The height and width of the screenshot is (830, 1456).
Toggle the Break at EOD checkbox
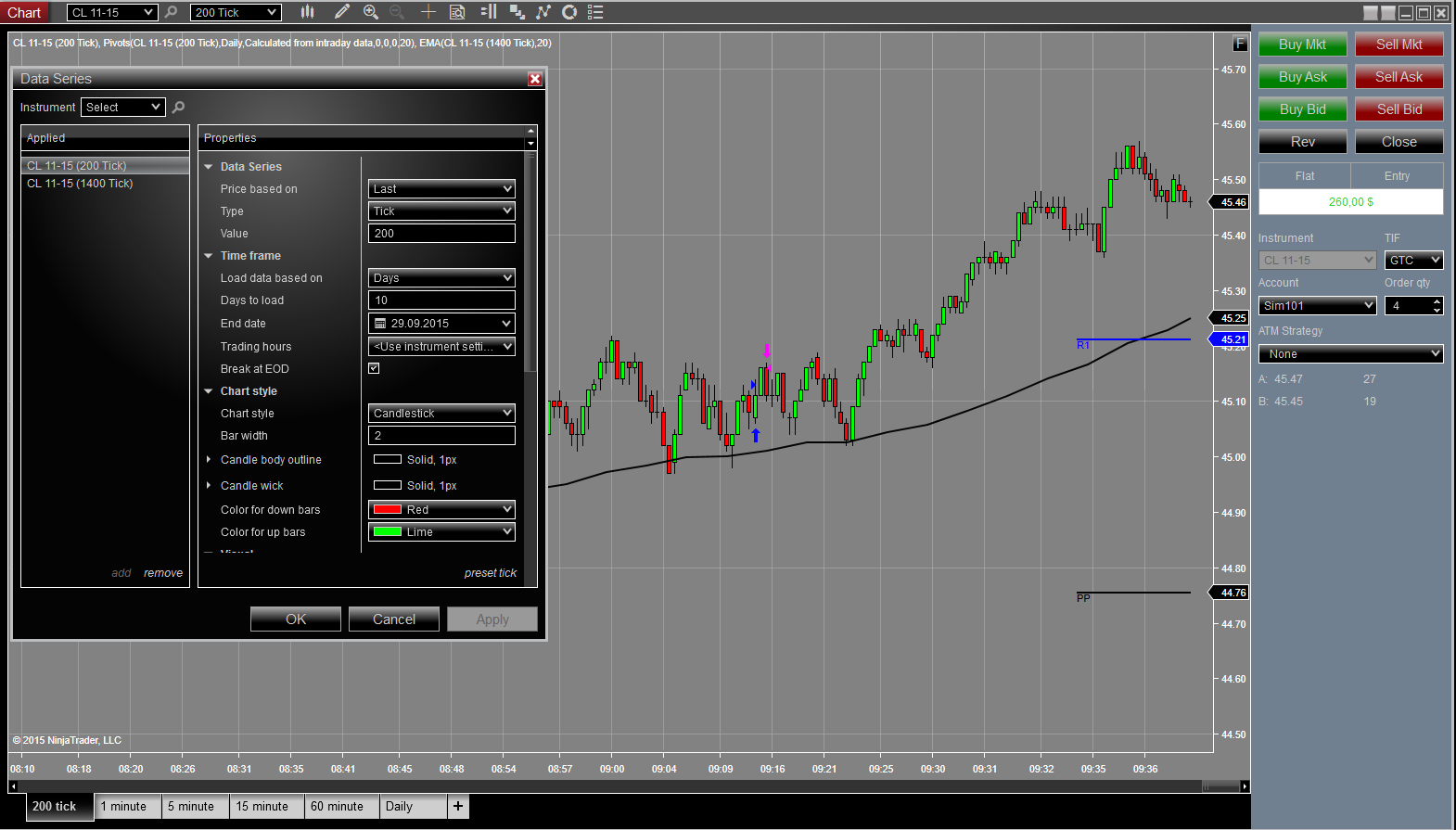(374, 368)
